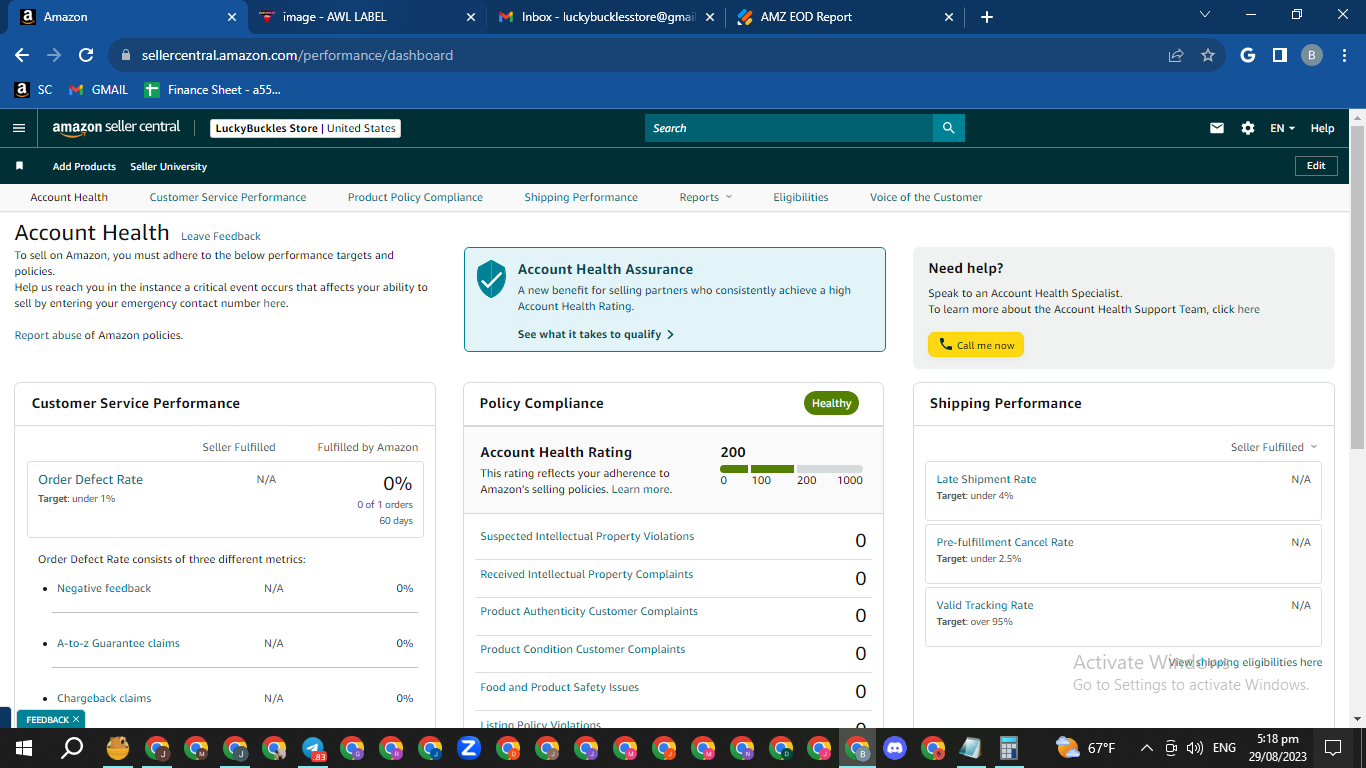The image size is (1366, 768).
Task: Reload the Seller Central page
Action: 86,55
